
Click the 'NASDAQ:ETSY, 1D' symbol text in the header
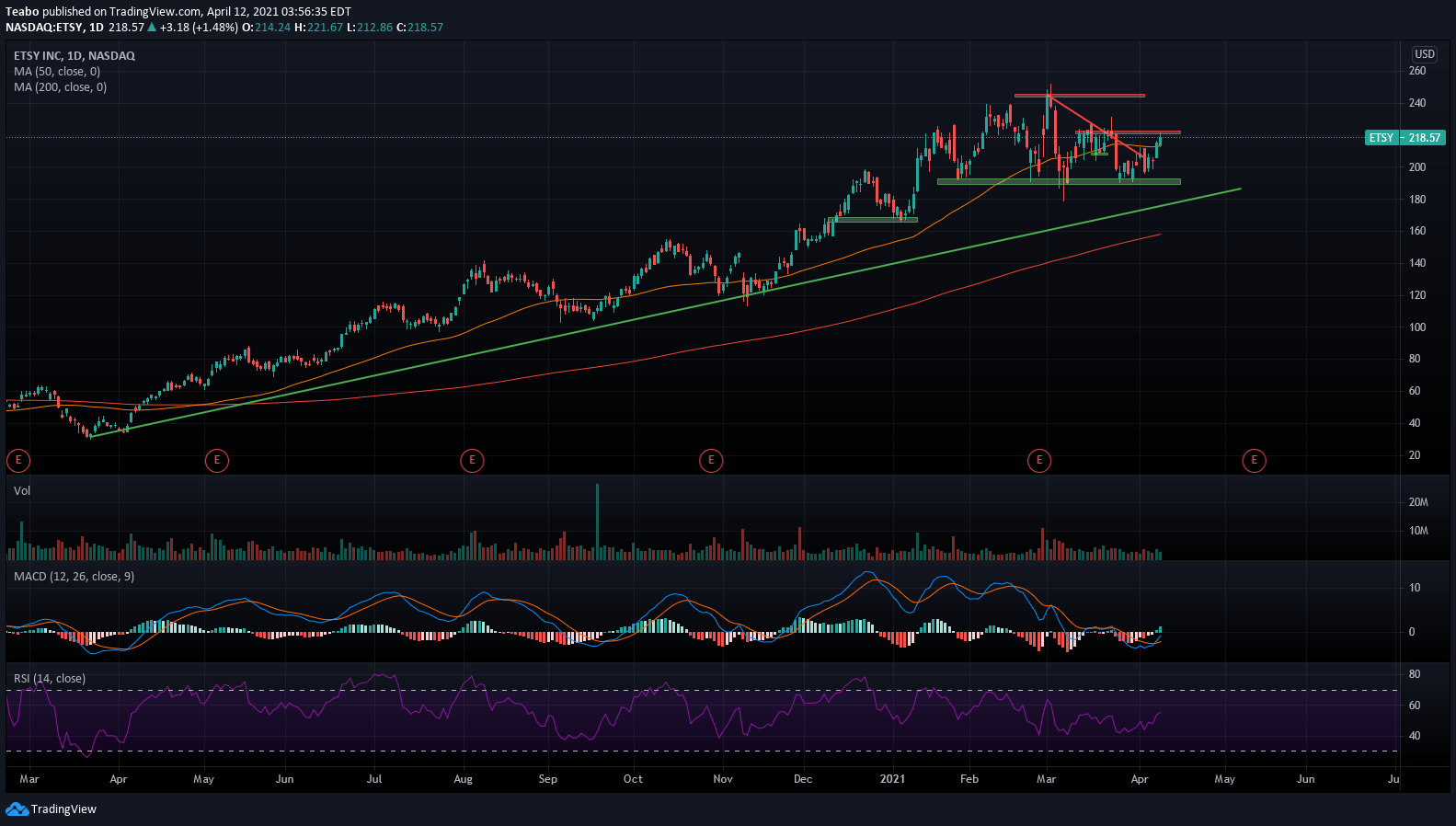coord(54,28)
